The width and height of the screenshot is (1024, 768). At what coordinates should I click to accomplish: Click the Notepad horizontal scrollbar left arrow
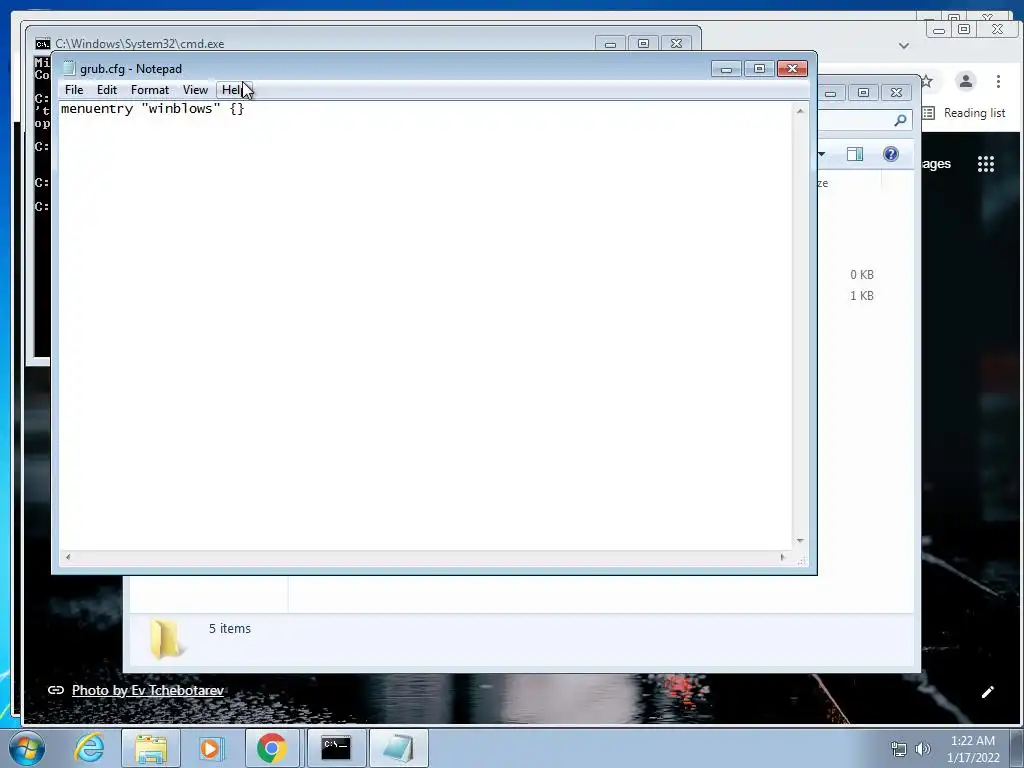pos(68,557)
